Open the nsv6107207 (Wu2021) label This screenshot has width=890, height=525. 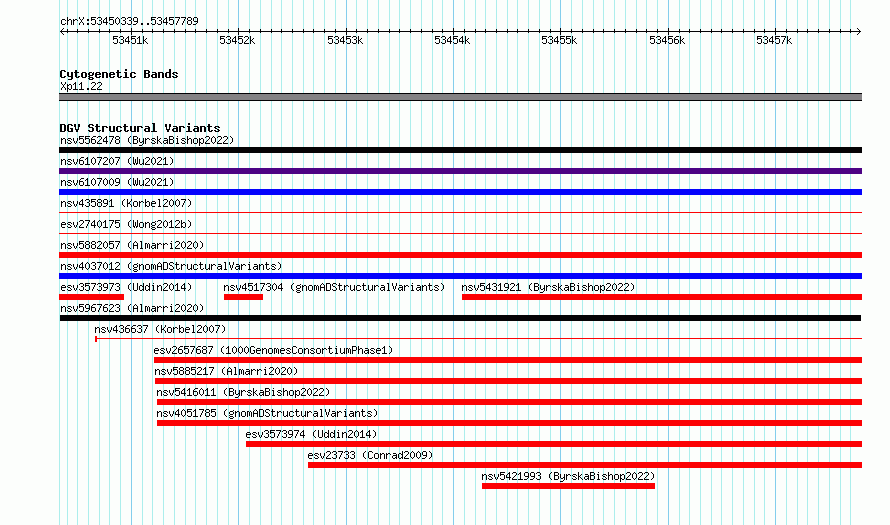117,161
